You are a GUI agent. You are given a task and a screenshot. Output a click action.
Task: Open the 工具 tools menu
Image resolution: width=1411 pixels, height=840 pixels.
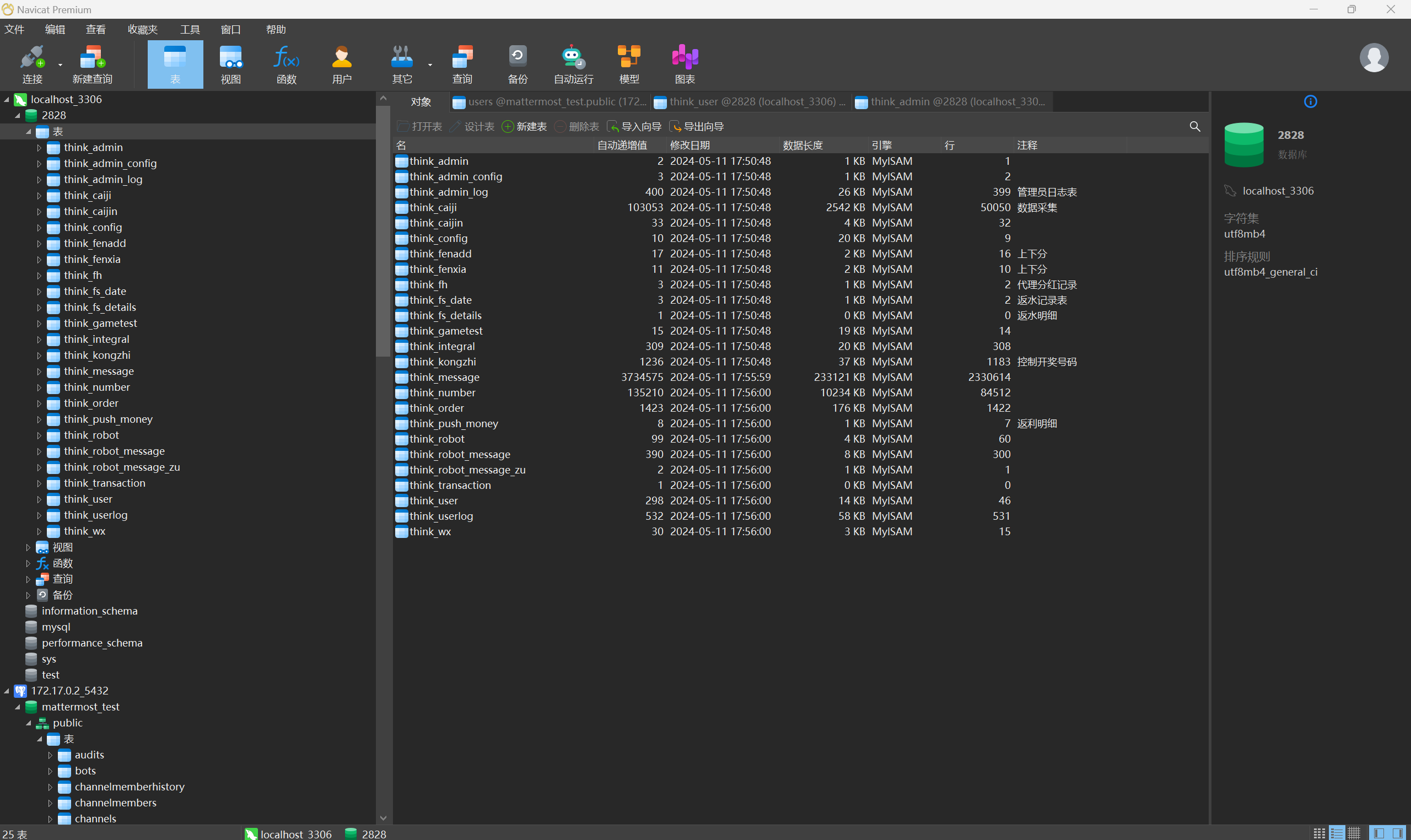(x=190, y=29)
